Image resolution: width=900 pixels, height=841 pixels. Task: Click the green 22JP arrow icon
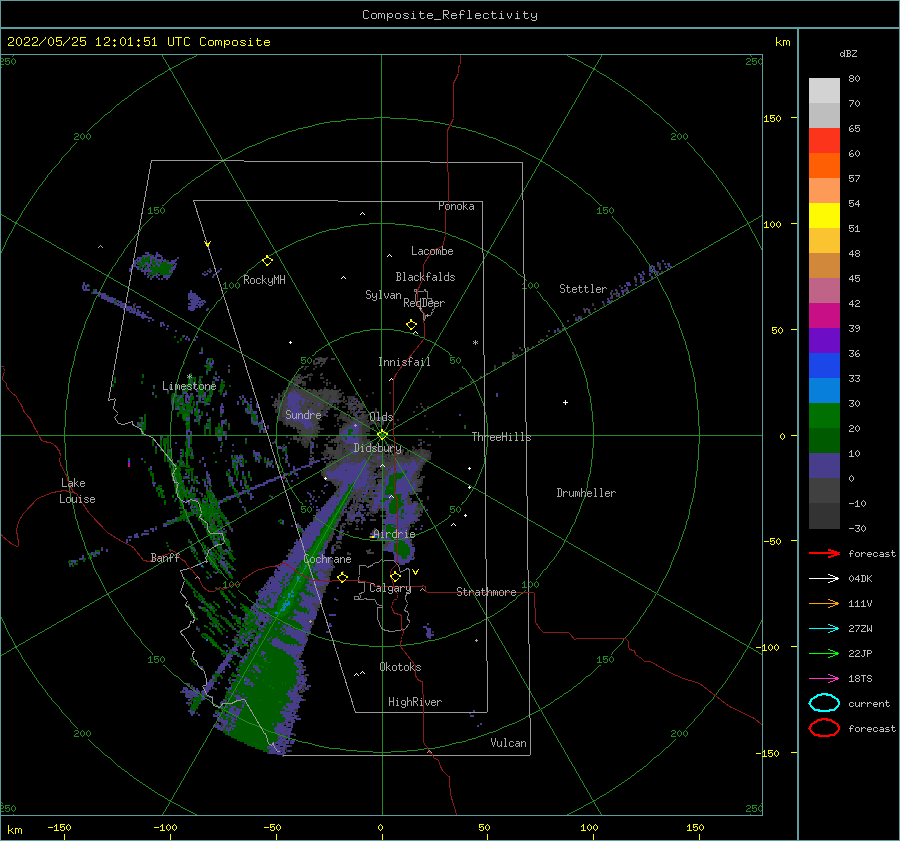[x=824, y=653]
